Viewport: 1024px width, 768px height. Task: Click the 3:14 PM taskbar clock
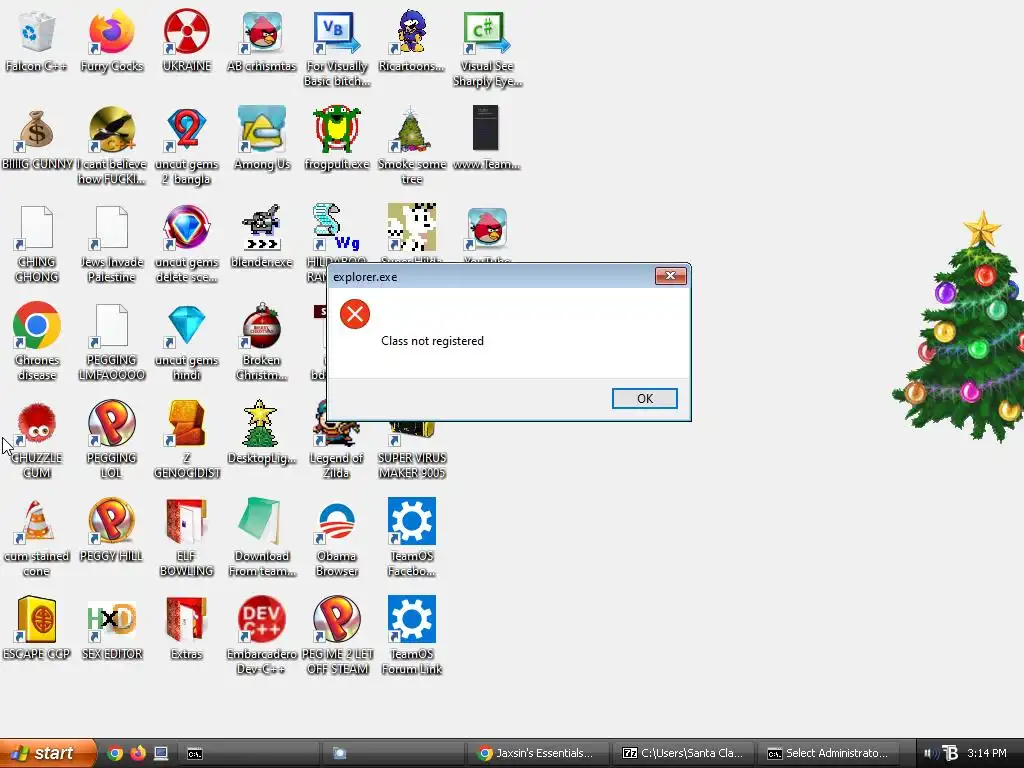tap(987, 753)
